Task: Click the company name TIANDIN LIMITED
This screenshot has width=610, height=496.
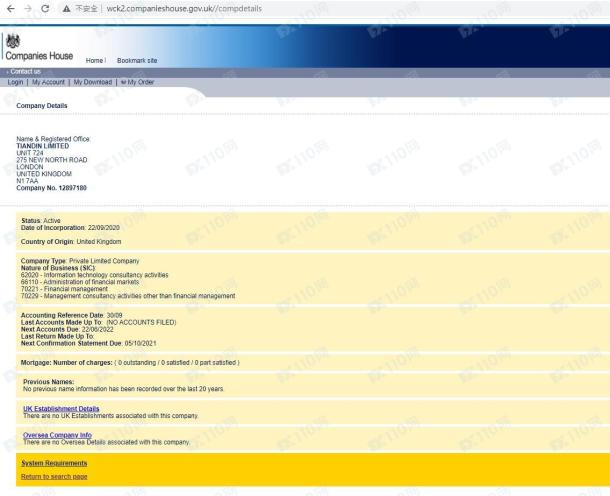Action: [43, 146]
